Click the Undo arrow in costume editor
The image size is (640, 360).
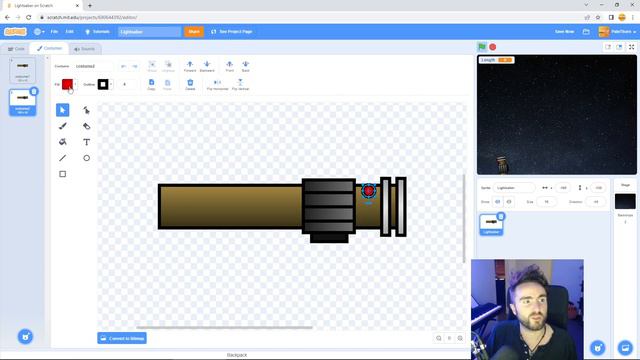123,66
